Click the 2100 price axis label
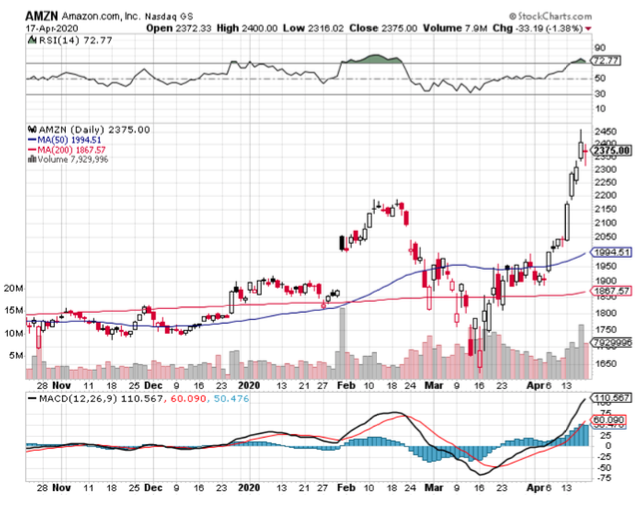 (606, 223)
